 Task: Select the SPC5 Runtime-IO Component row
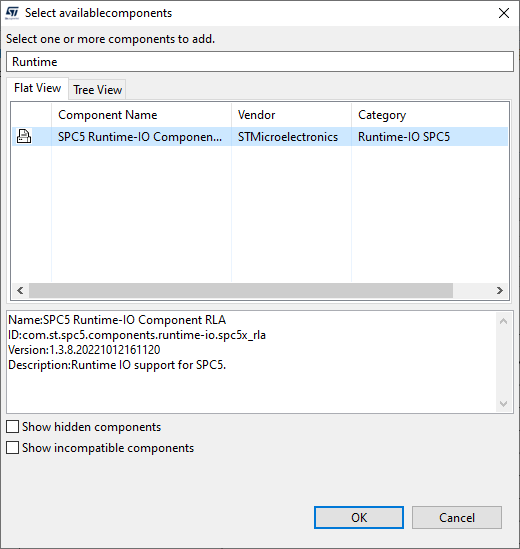pos(260,137)
